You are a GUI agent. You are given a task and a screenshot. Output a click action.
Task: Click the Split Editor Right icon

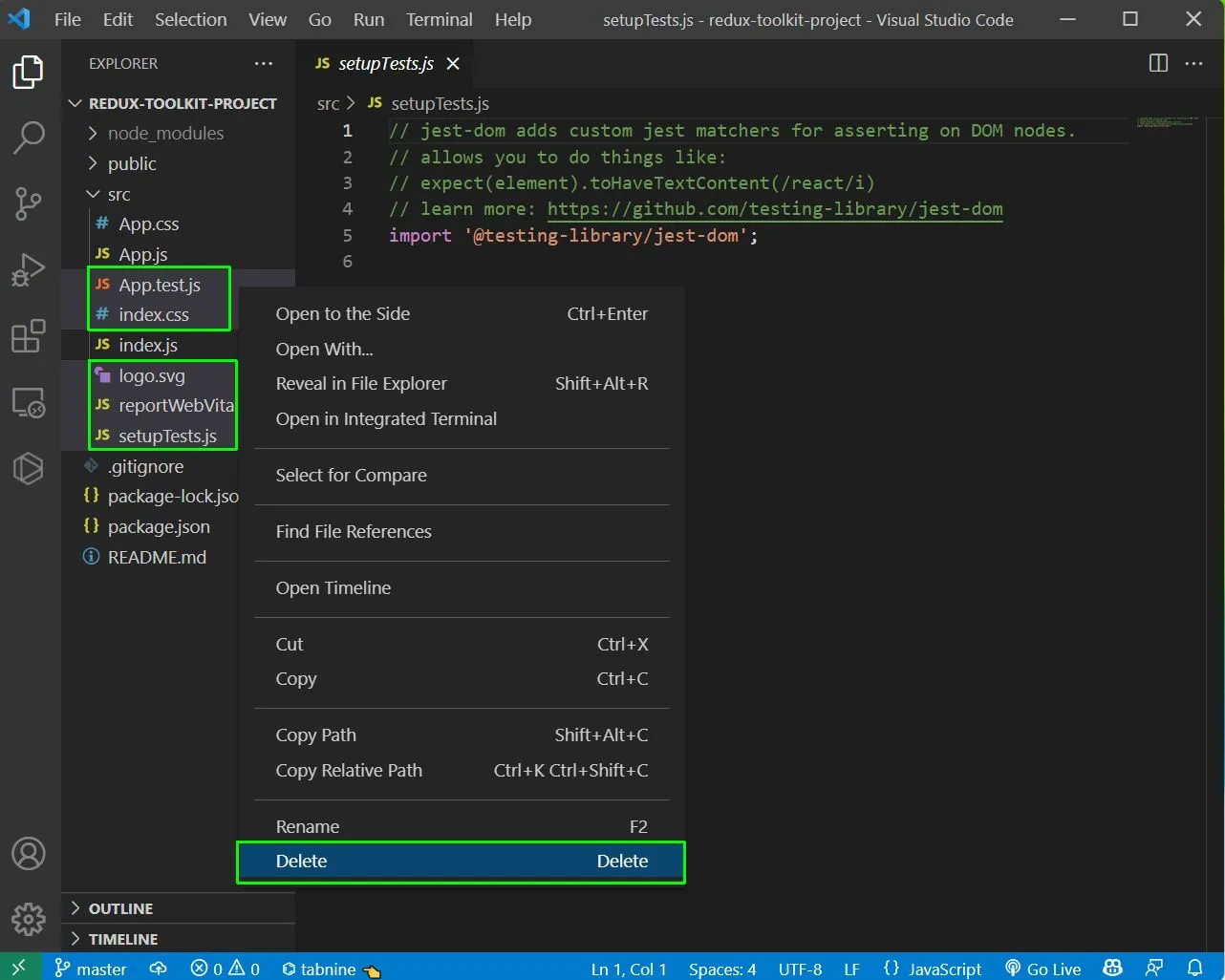pyautogui.click(x=1158, y=63)
